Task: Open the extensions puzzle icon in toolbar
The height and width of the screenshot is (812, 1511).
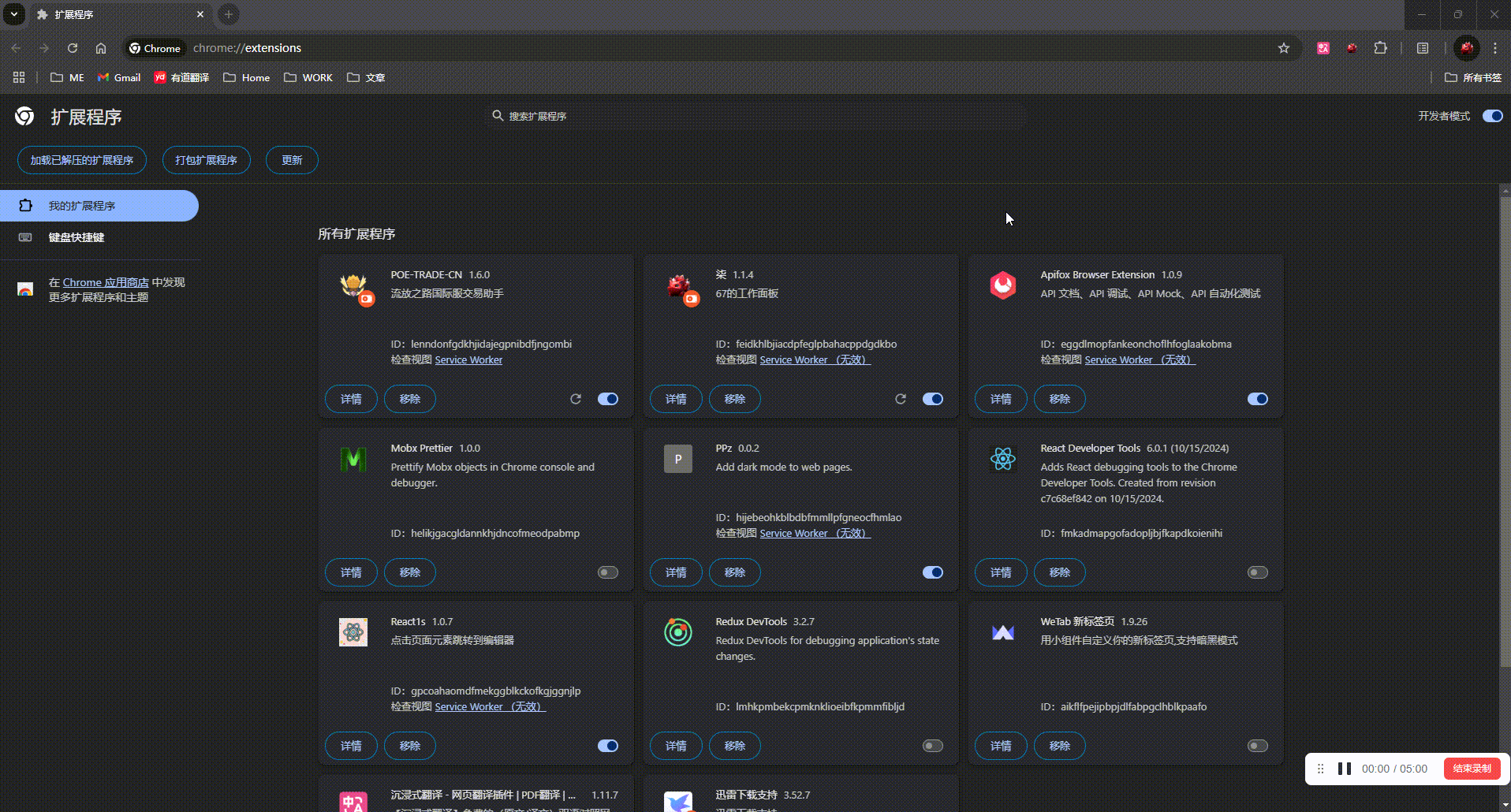Action: coord(1380,48)
